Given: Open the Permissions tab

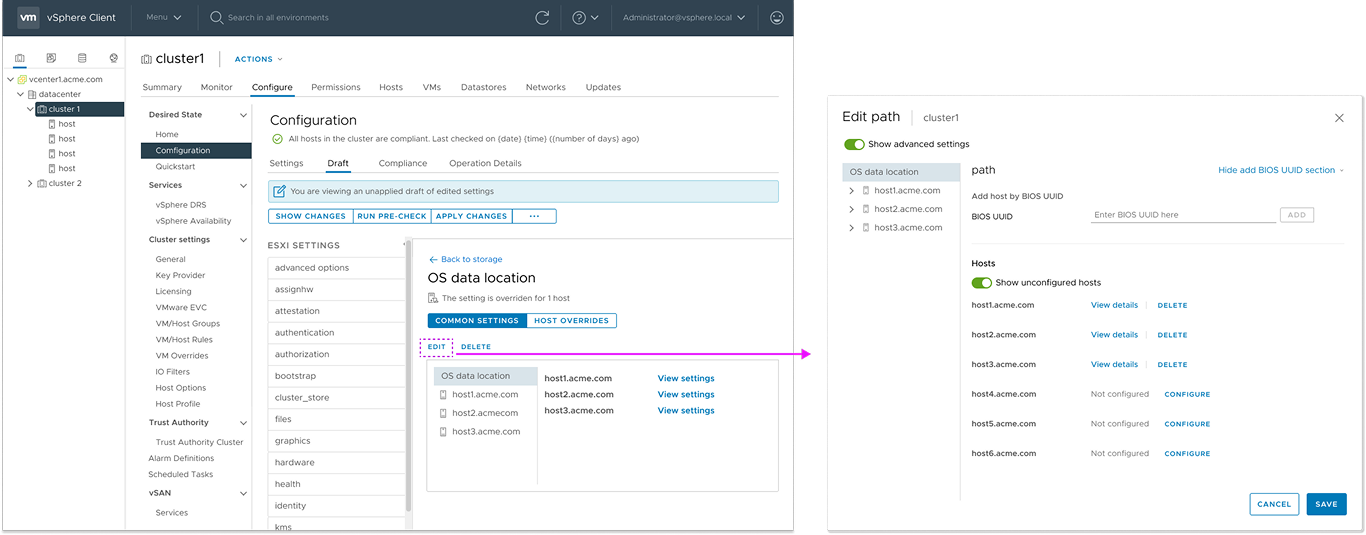Looking at the screenshot, I should (x=336, y=87).
